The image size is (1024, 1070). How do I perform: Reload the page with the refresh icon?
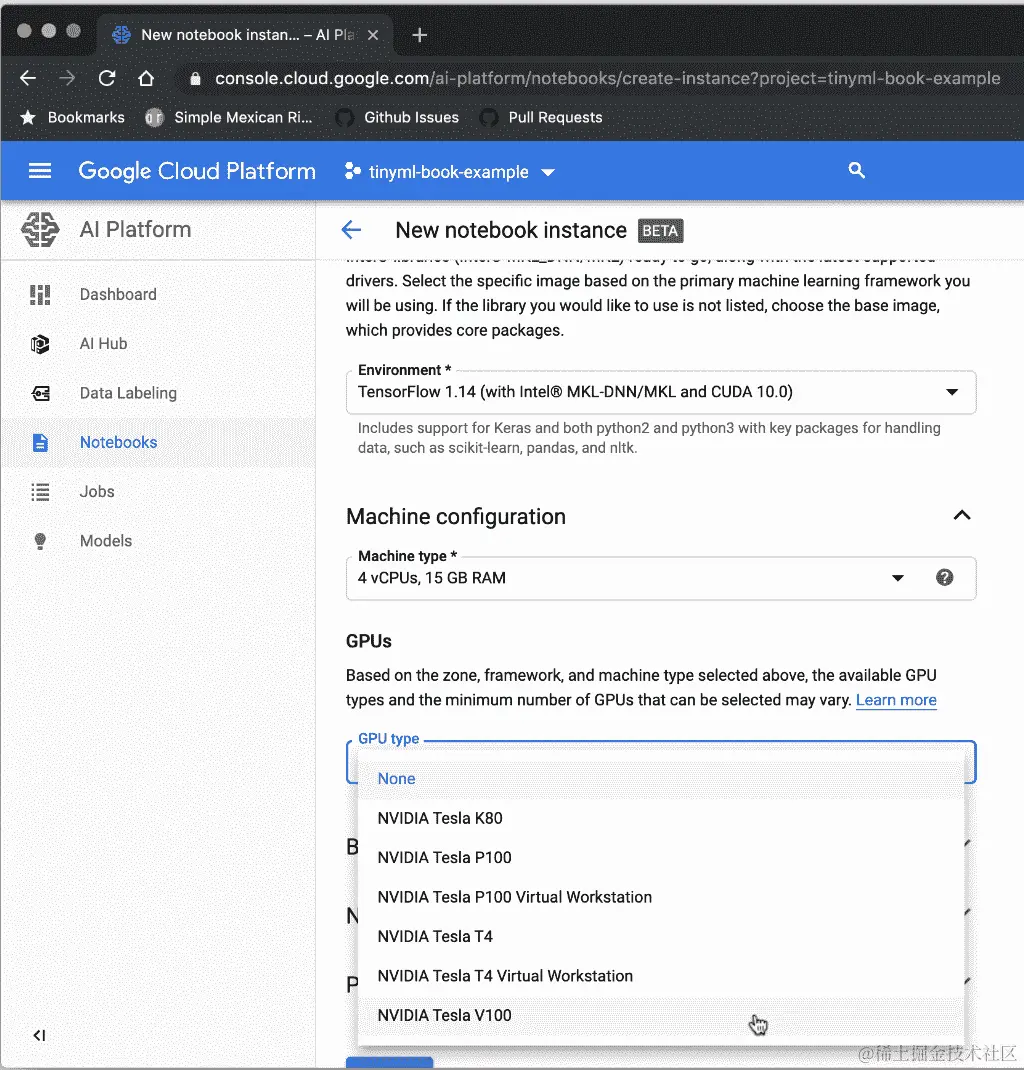[x=107, y=78]
